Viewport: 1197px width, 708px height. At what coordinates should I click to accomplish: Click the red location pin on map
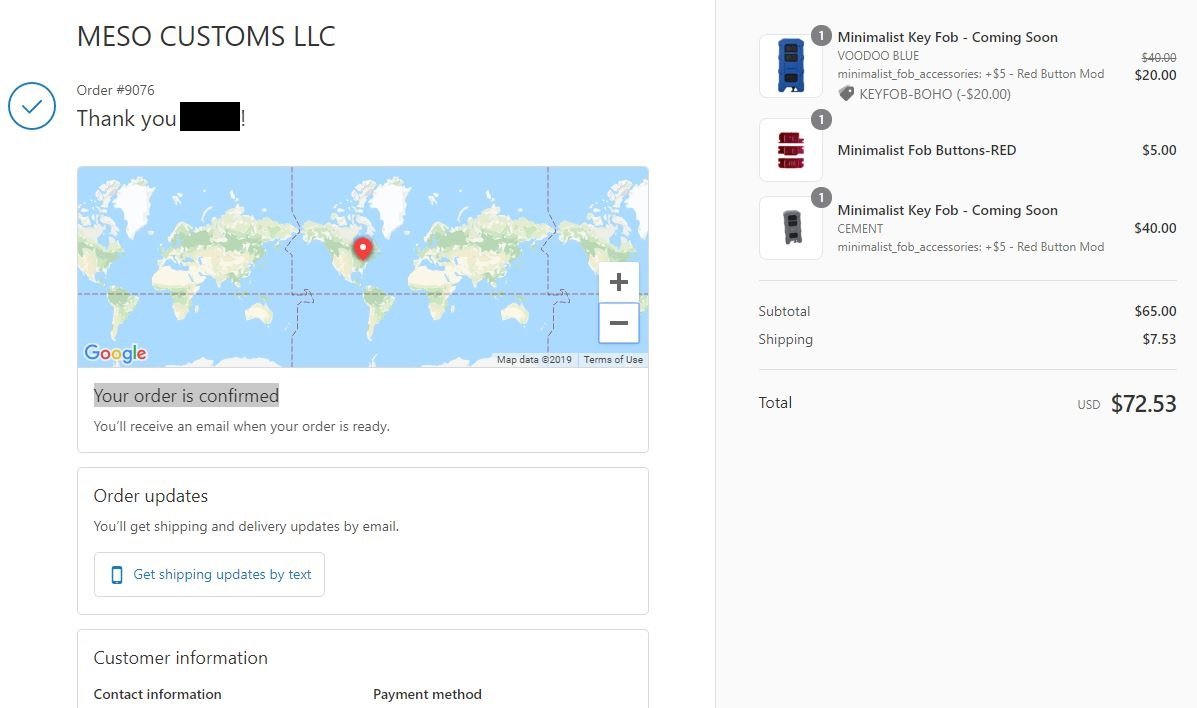pos(363,248)
